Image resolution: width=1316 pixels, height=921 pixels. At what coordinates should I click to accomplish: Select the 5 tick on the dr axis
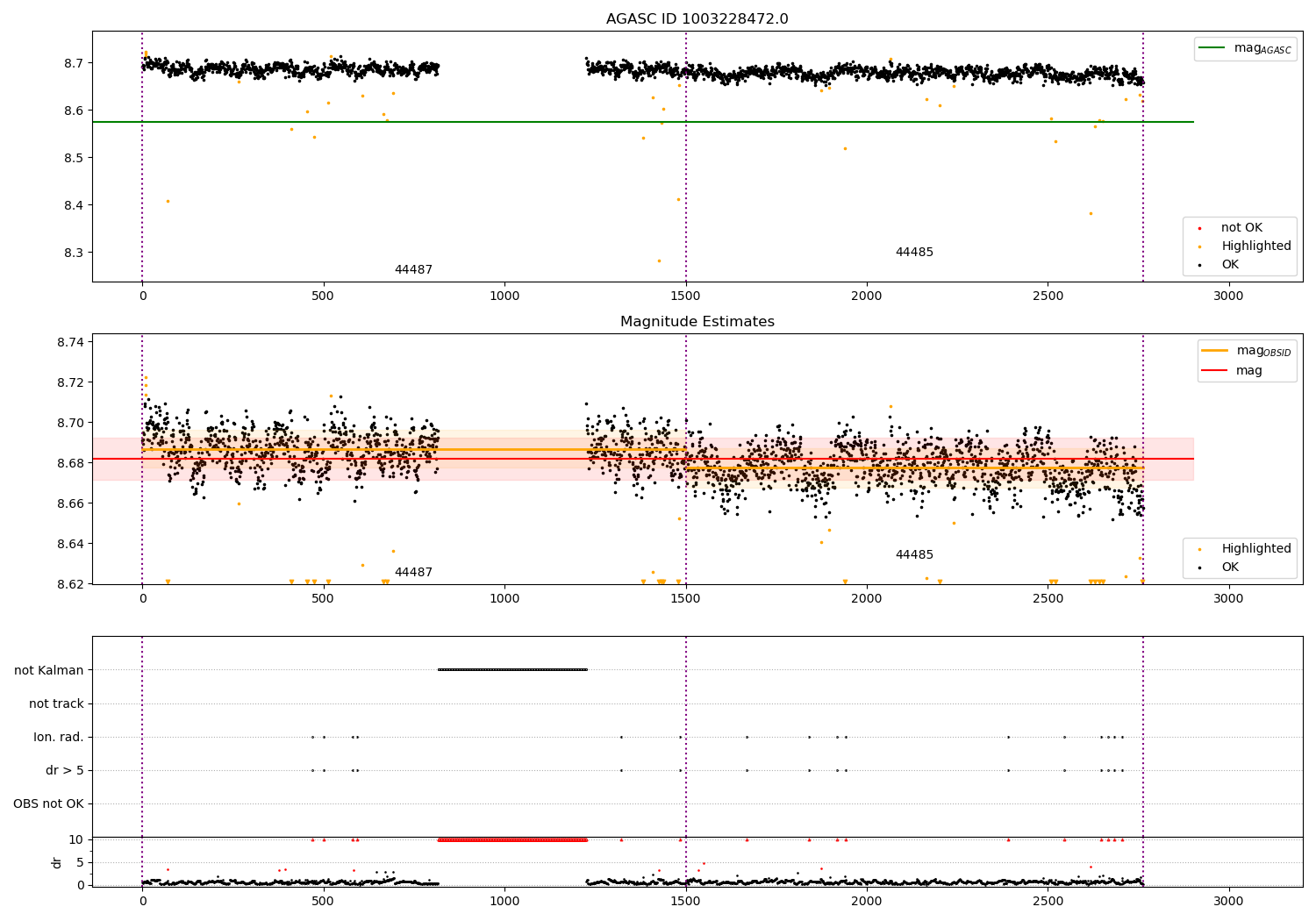[x=80, y=862]
